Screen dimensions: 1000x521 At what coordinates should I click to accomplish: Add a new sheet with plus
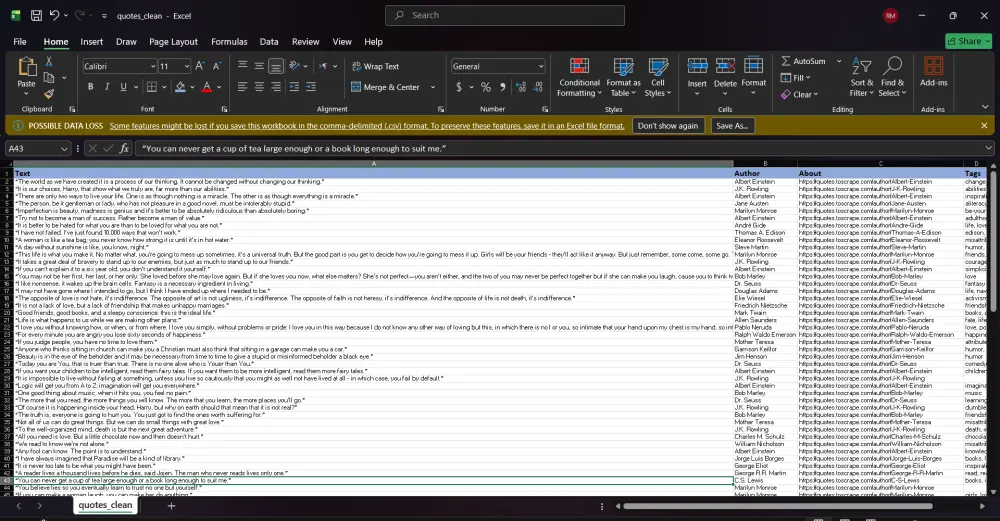coord(171,506)
